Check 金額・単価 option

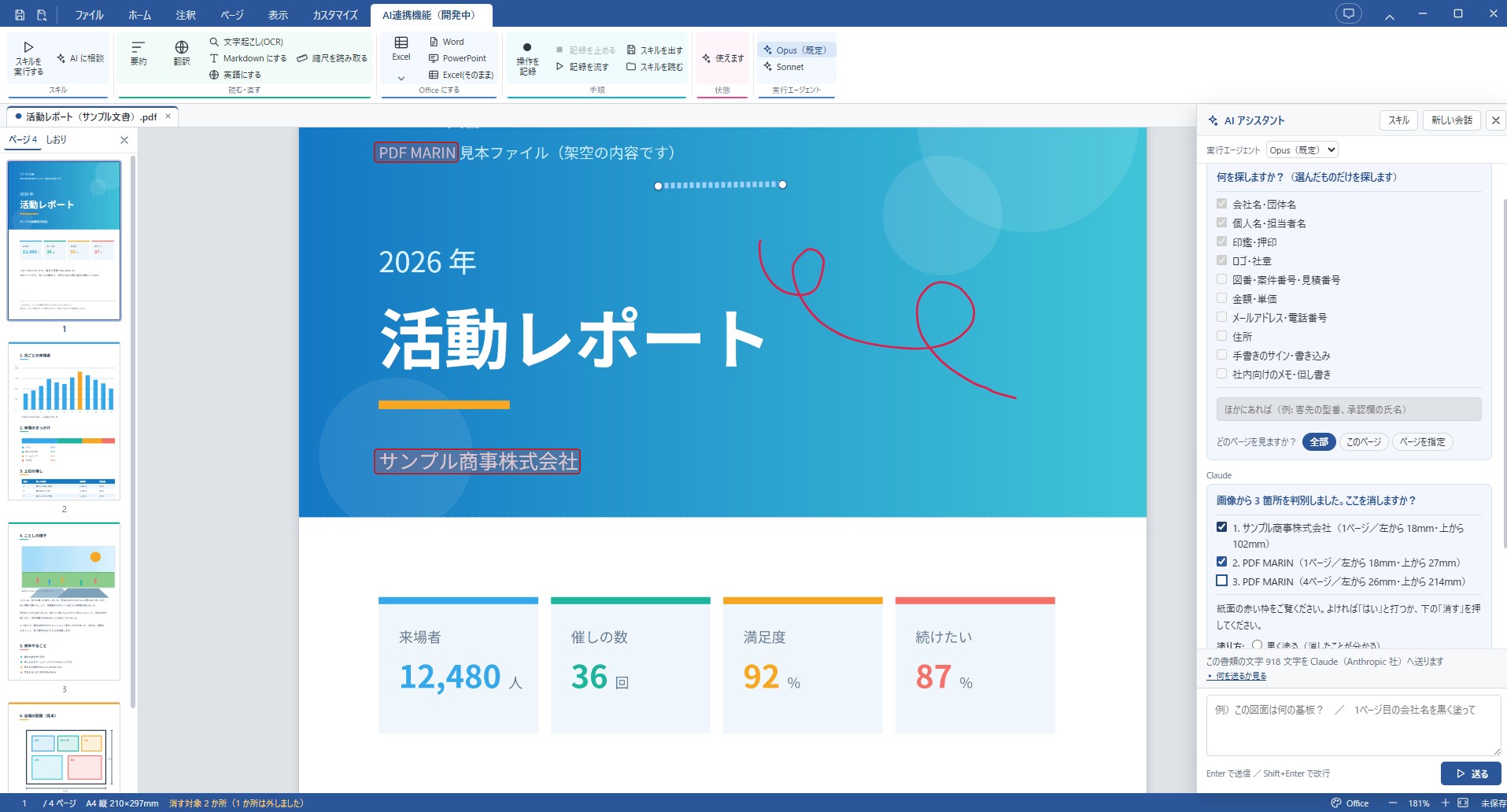click(1221, 298)
